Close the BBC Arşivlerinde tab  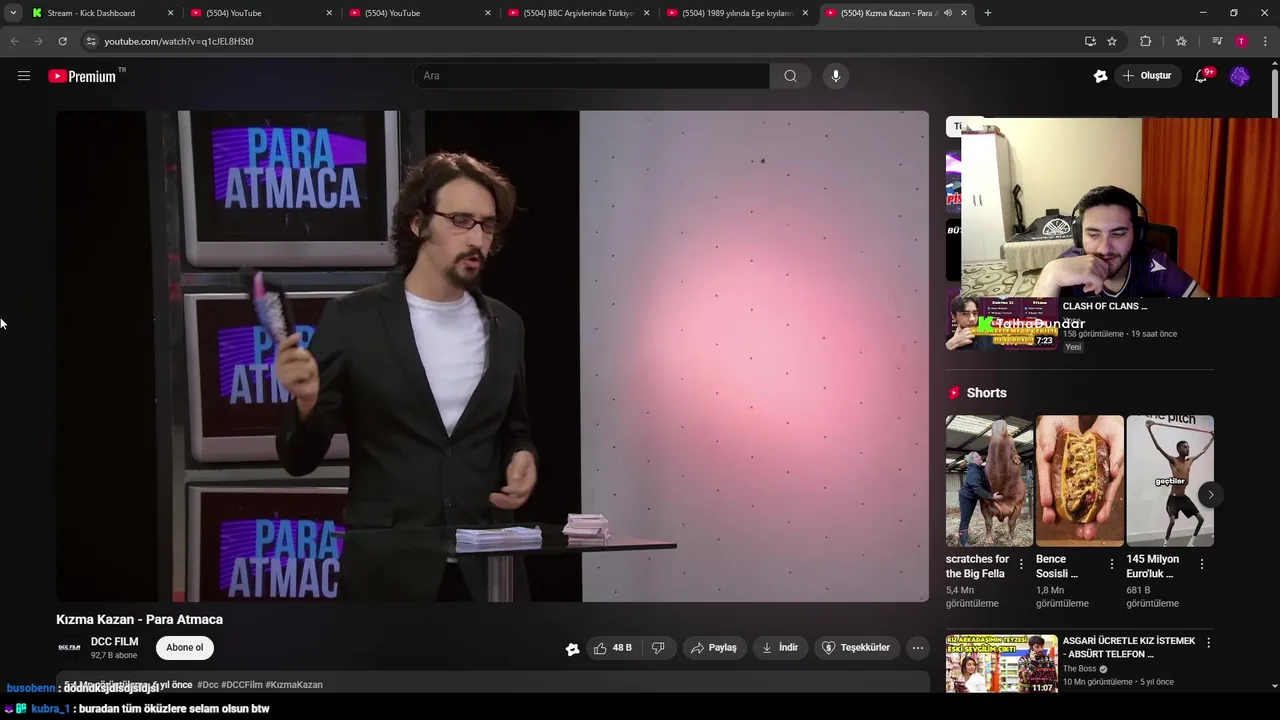coord(646,13)
